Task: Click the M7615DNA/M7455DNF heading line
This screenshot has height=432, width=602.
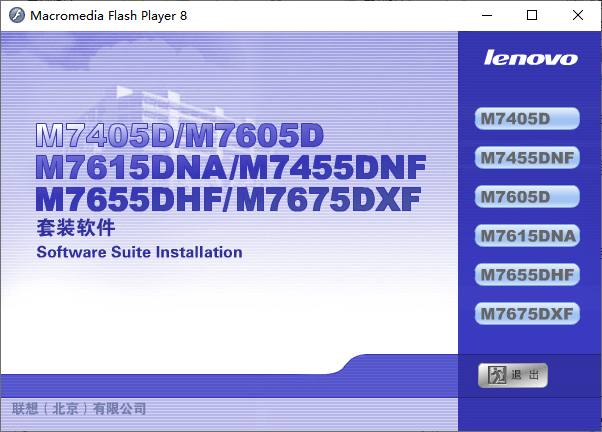Action: 230,165
